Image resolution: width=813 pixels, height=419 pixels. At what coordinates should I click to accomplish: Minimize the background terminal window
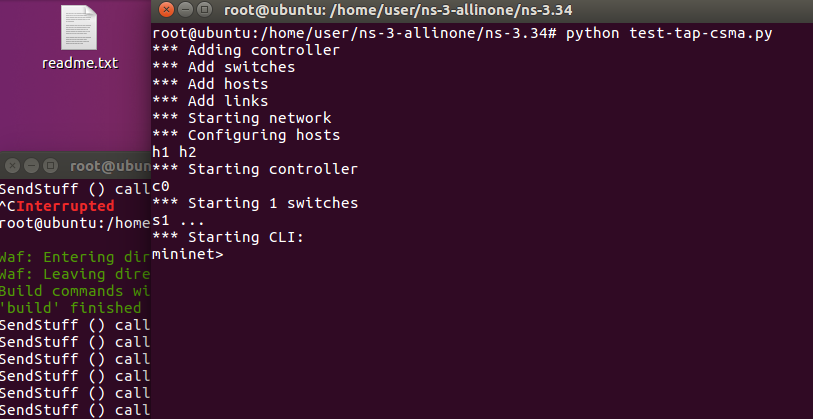coord(31,166)
